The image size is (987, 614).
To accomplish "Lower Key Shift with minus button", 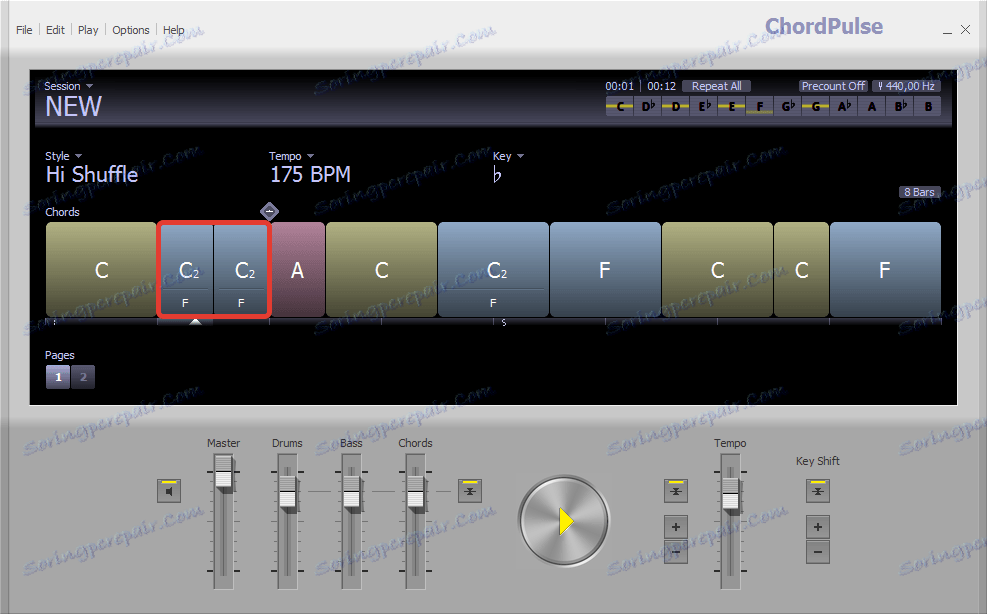I will 818,552.
